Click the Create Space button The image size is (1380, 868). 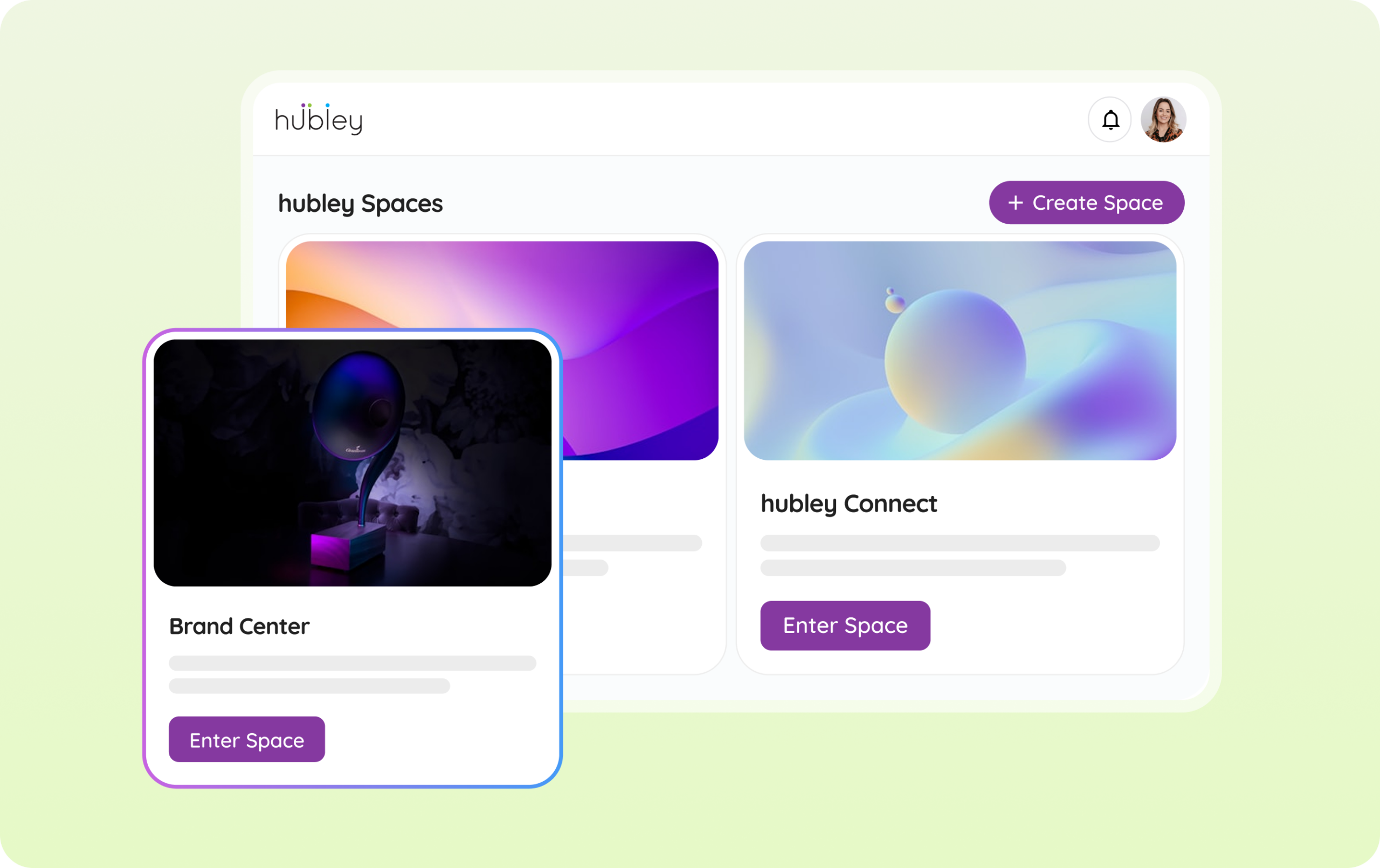pyautogui.click(x=1087, y=202)
